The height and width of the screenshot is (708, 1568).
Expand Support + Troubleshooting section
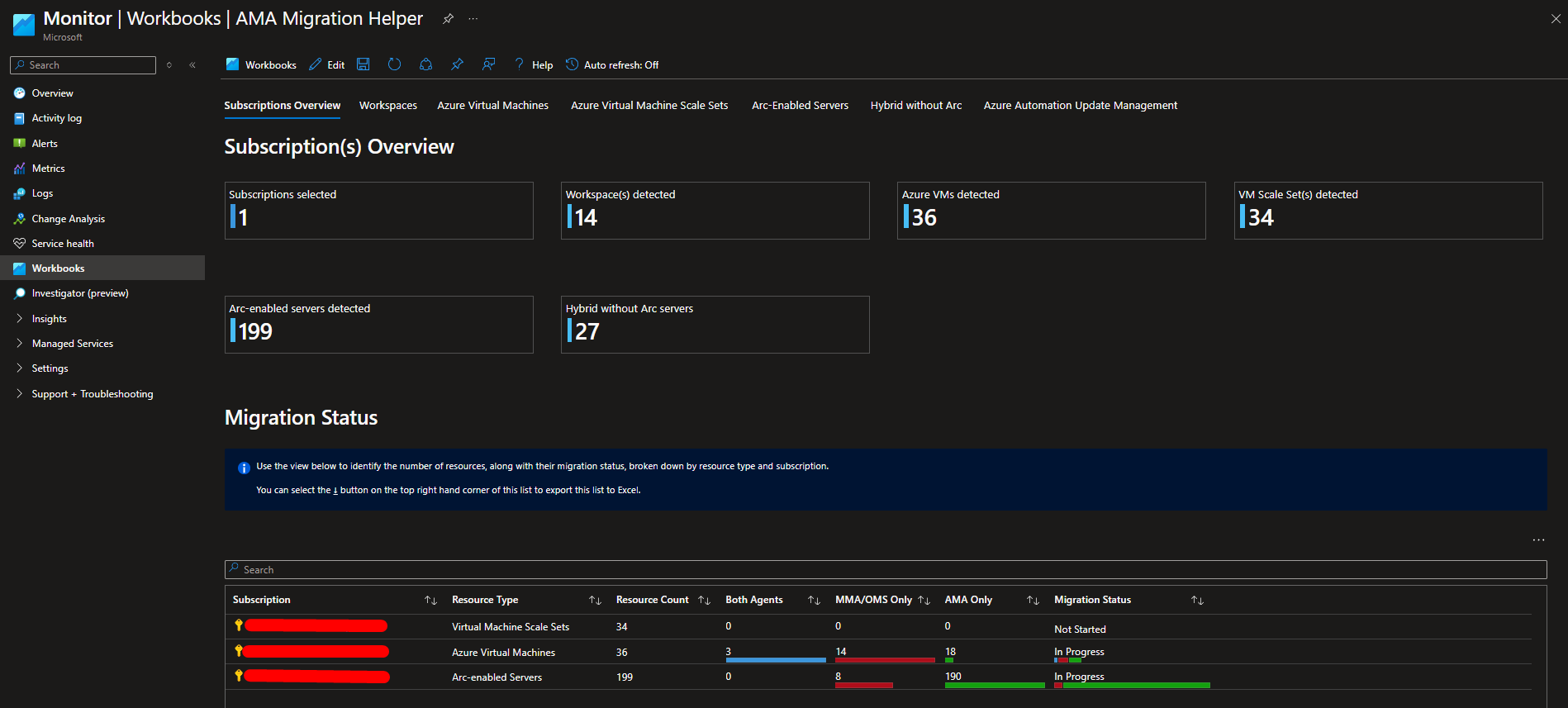92,394
